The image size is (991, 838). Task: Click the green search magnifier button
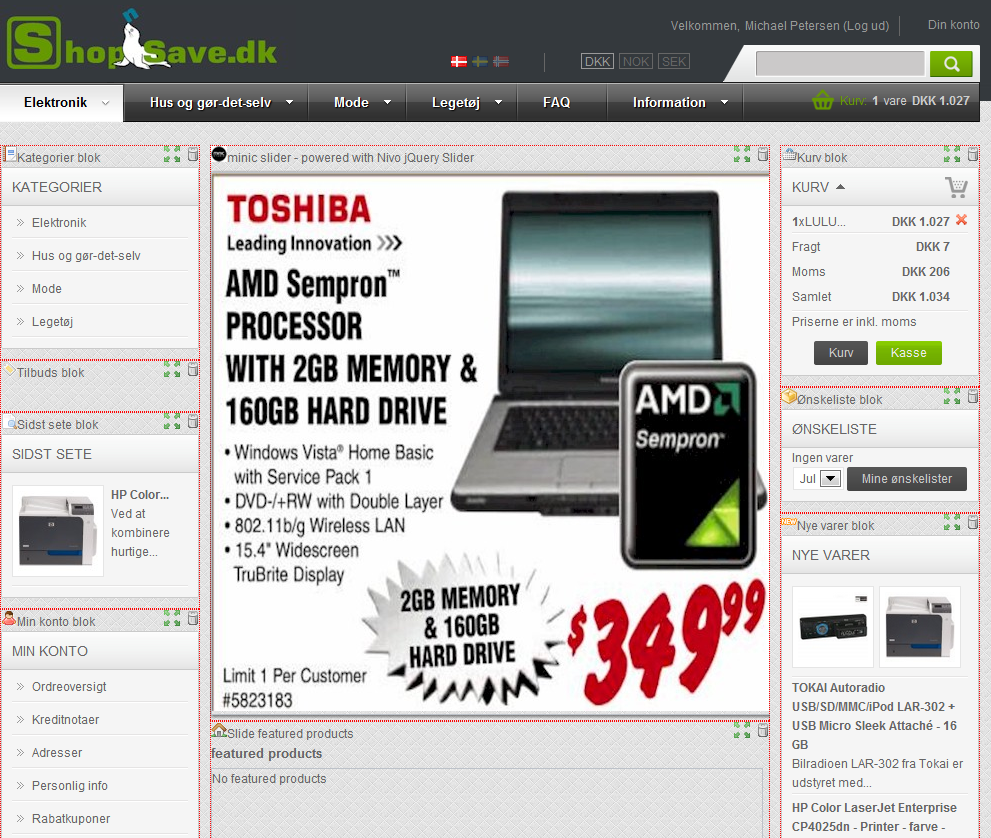(x=951, y=63)
